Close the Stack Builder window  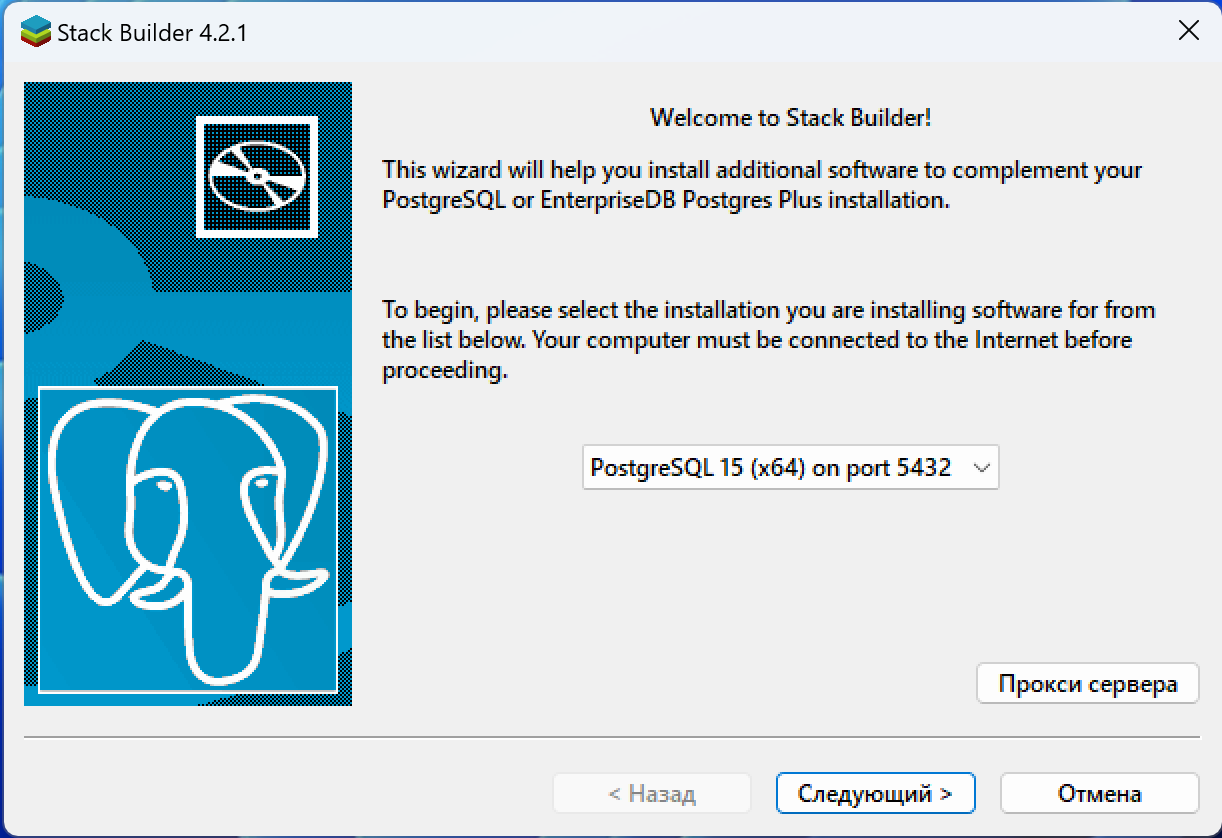click(1188, 31)
